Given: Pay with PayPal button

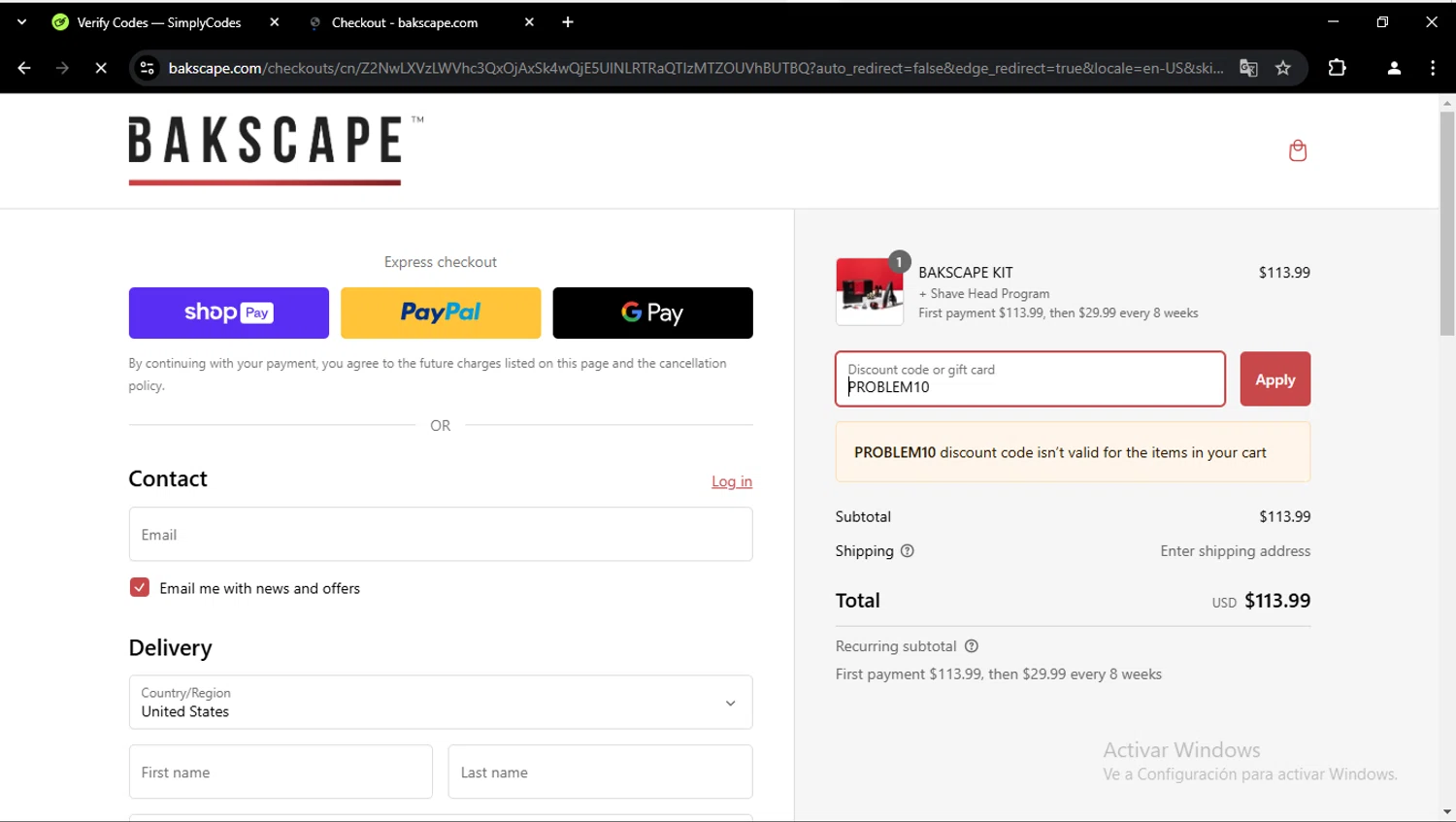Looking at the screenshot, I should 441,312.
